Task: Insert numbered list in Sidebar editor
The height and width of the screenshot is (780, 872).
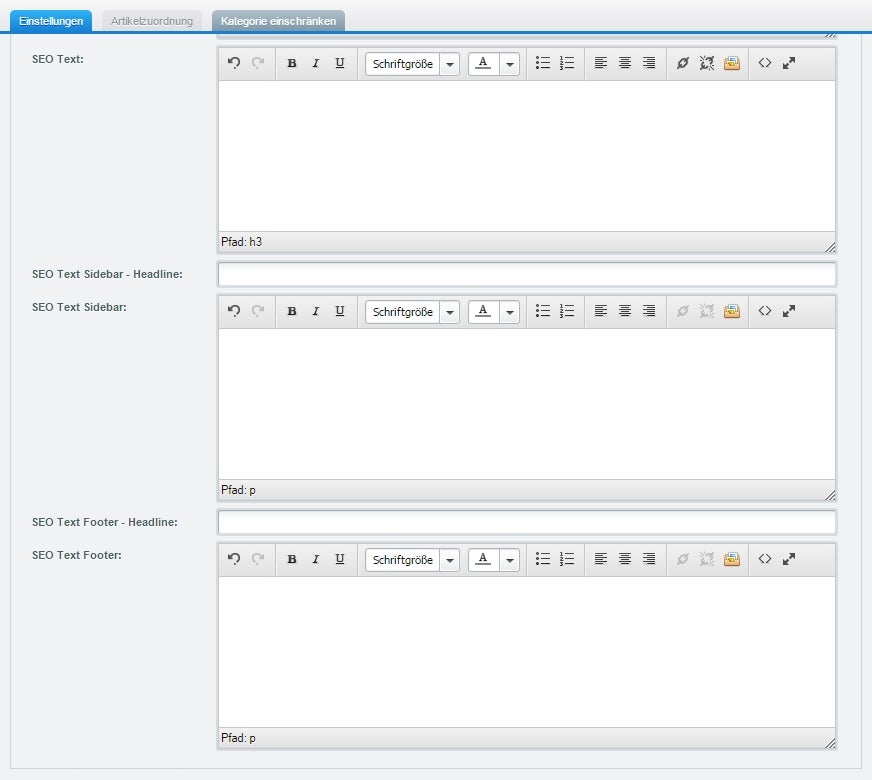Action: coord(567,311)
